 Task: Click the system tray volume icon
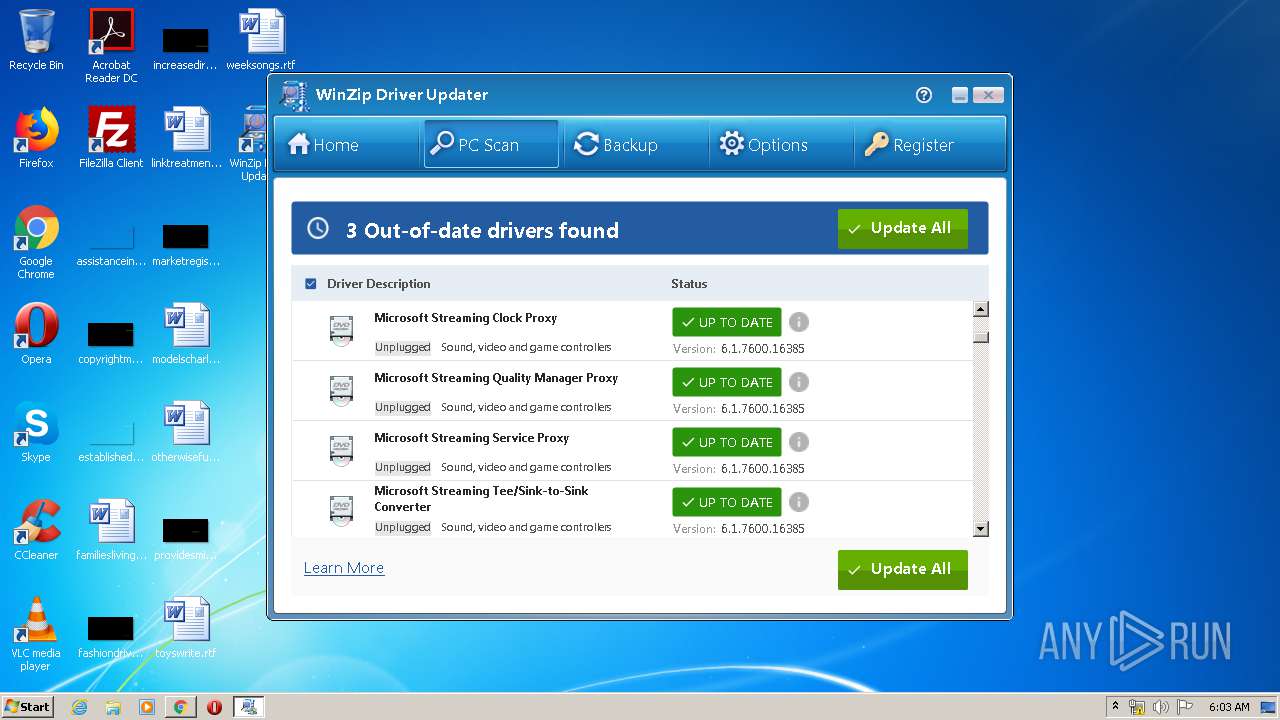point(1160,707)
